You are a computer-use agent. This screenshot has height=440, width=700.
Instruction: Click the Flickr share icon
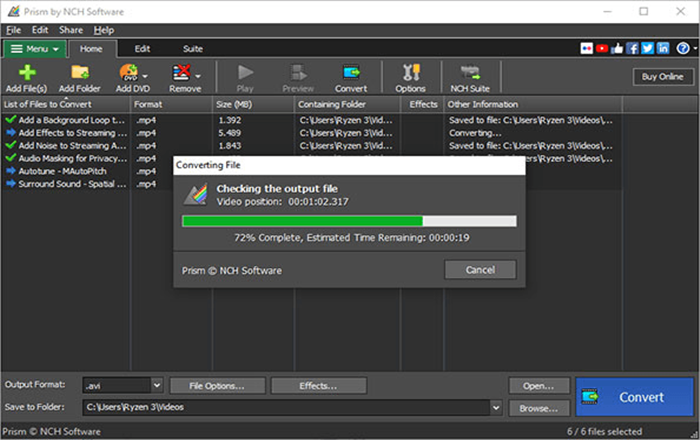click(x=587, y=48)
